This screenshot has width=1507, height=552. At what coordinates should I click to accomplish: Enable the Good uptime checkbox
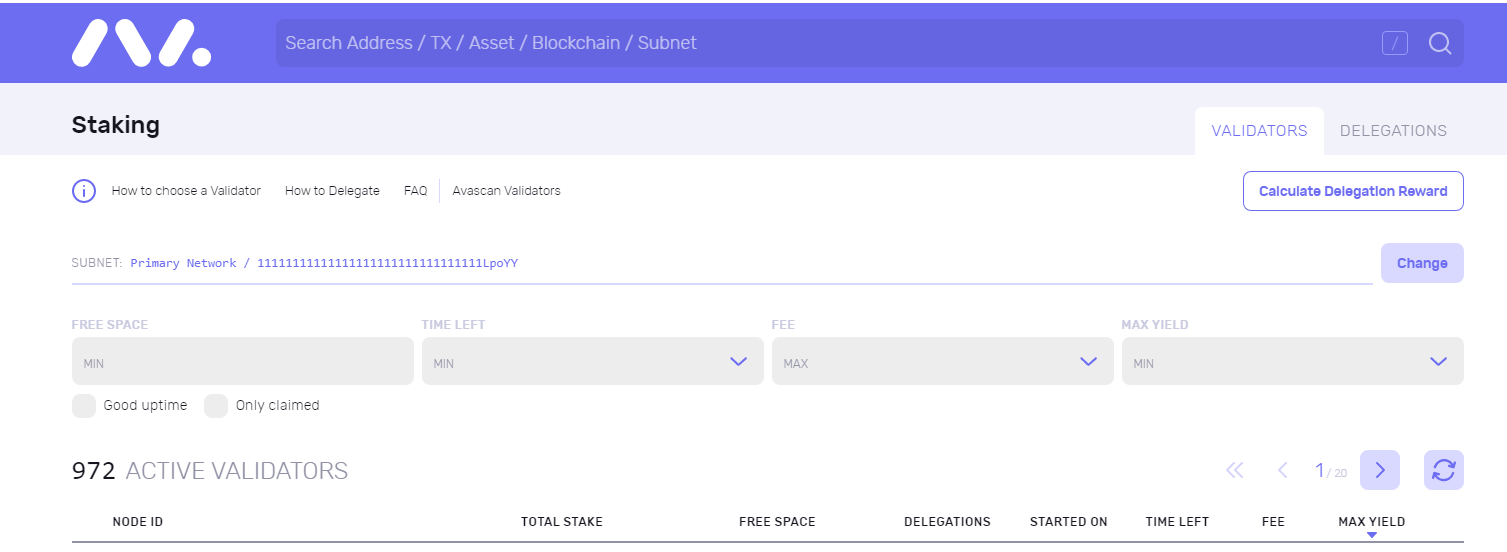[x=84, y=405]
